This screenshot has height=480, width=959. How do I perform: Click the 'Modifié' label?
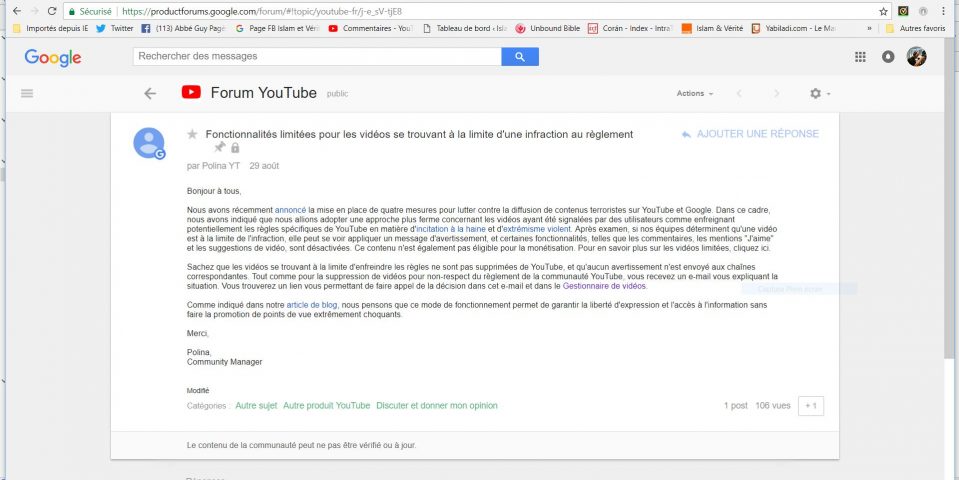point(198,390)
